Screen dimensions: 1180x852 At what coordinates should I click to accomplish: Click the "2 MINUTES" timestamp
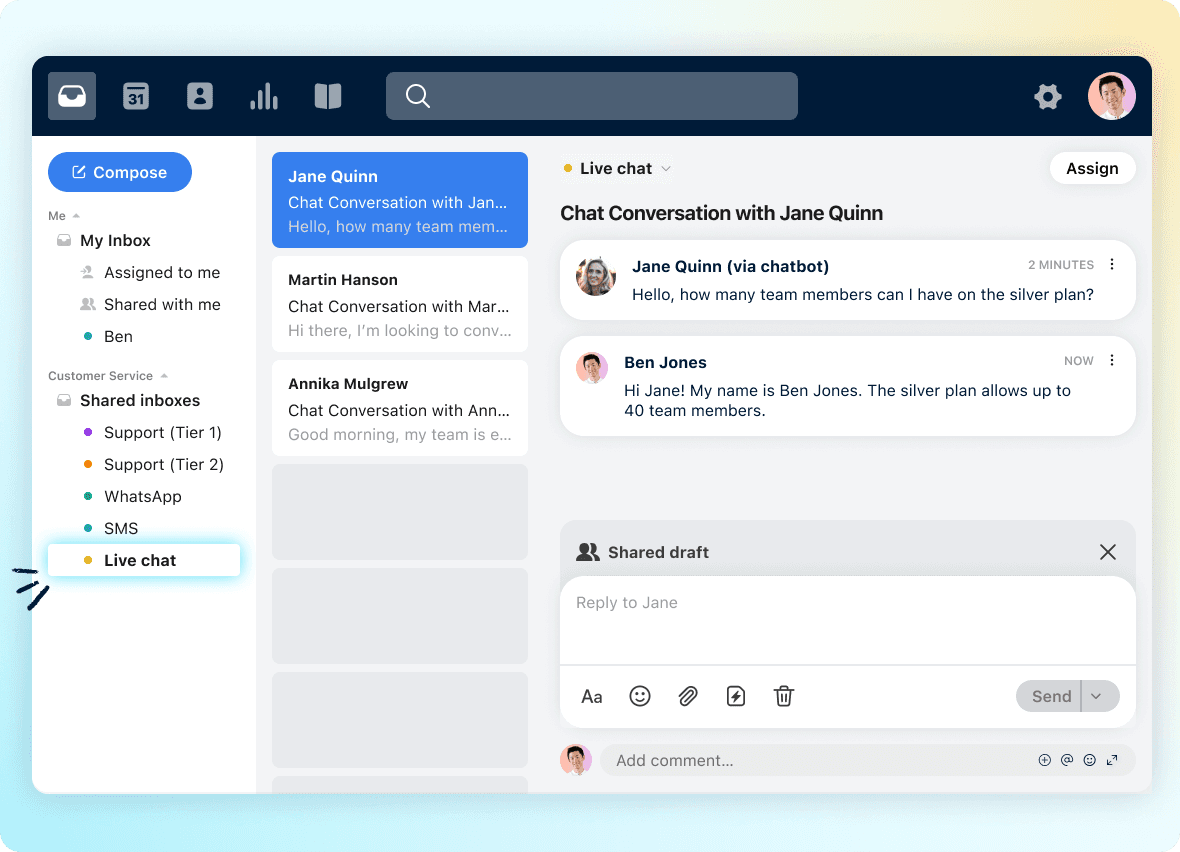[1061, 265]
